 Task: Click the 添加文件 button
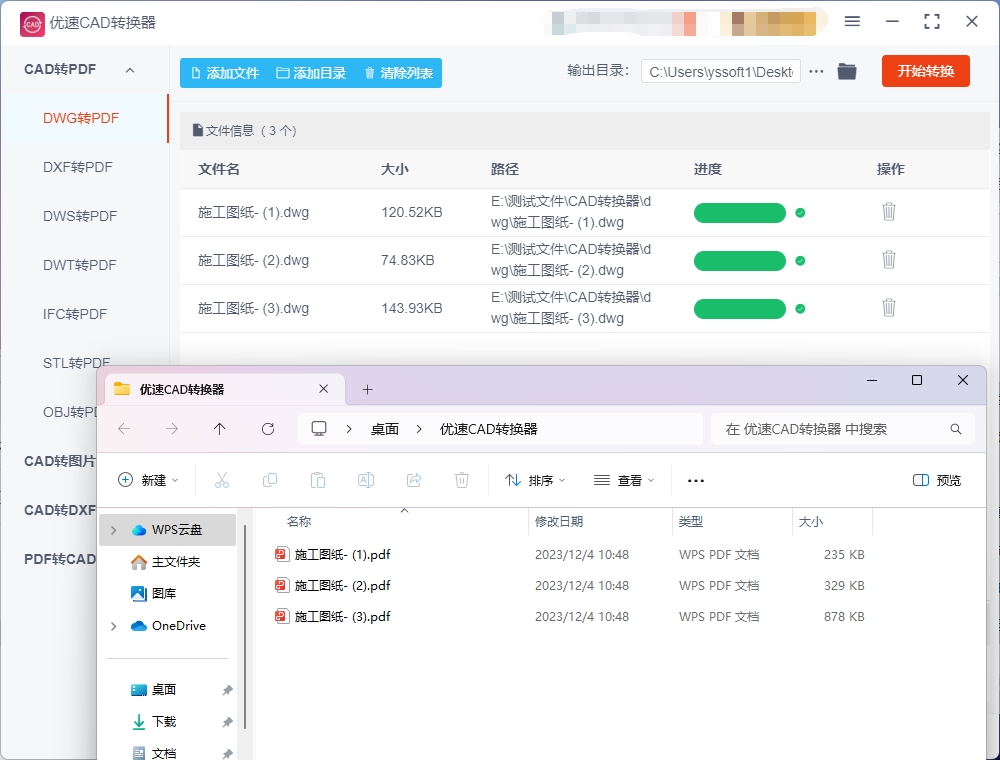(x=225, y=73)
